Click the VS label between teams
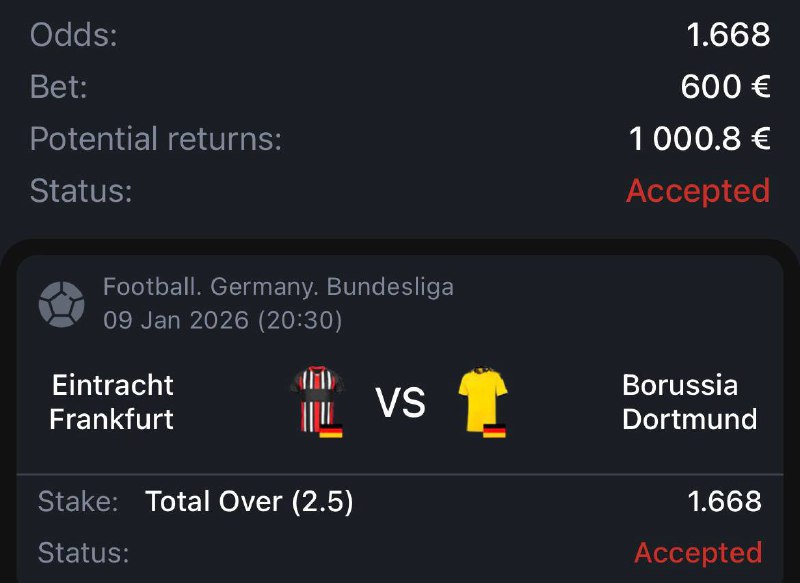The width and height of the screenshot is (800, 583). click(x=400, y=403)
